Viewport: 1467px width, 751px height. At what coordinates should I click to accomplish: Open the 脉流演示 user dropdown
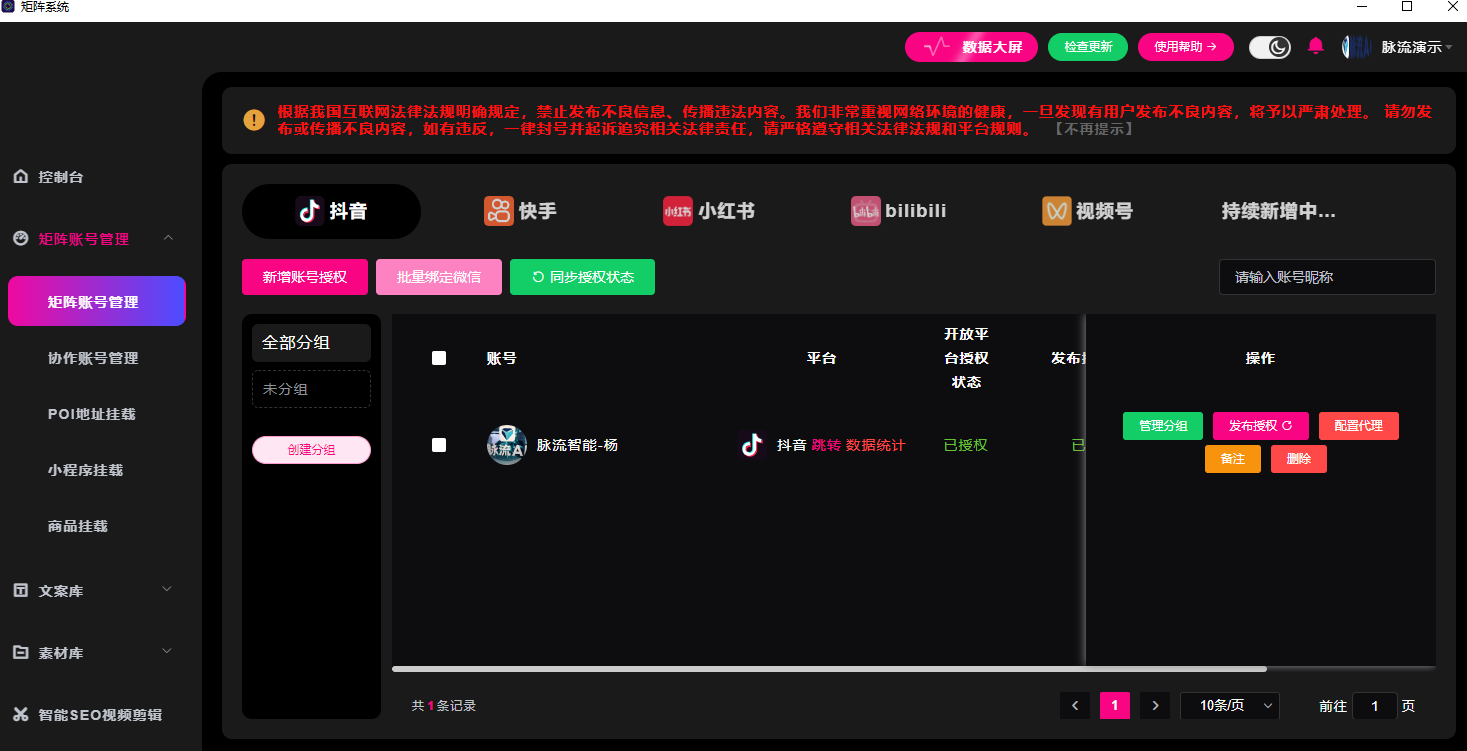point(1417,47)
